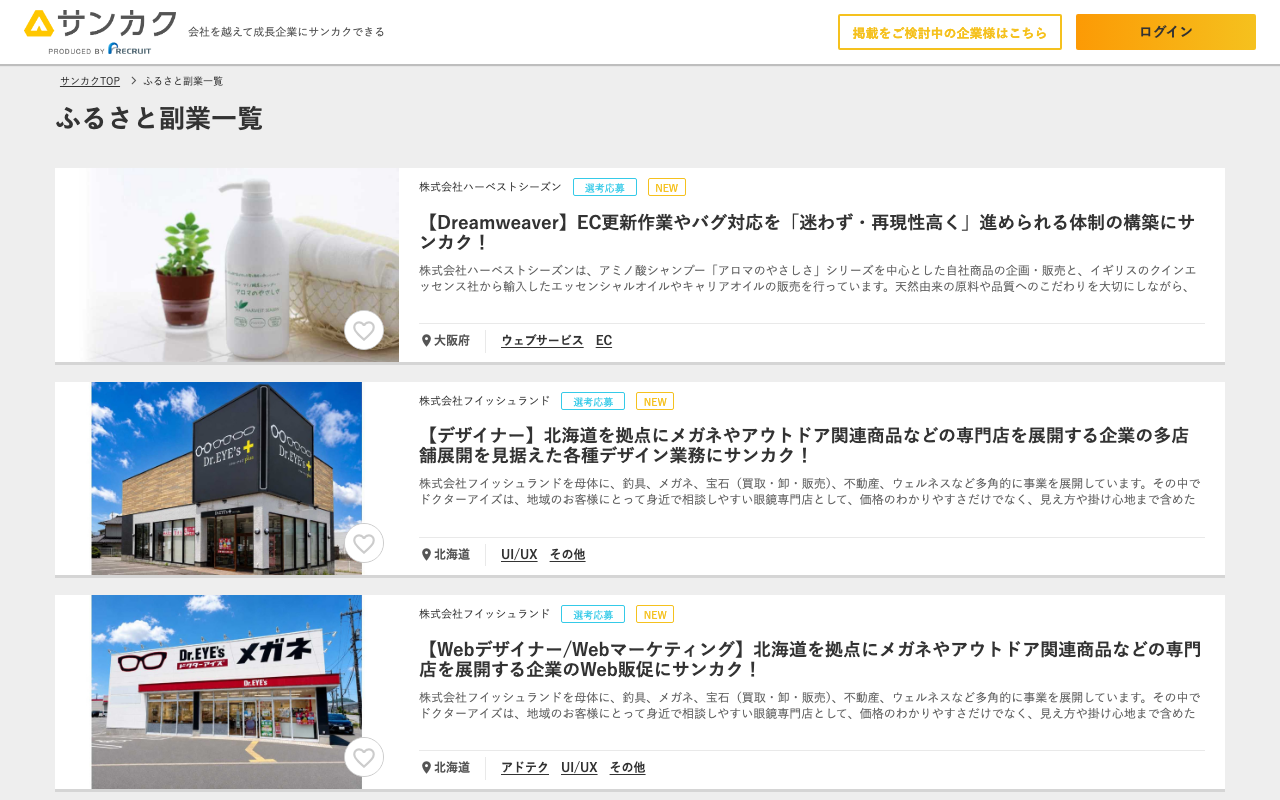The width and height of the screenshot is (1280, 800).
Task: Click ふるさと副業一覧 in the breadcrumb
Action: click(183, 81)
